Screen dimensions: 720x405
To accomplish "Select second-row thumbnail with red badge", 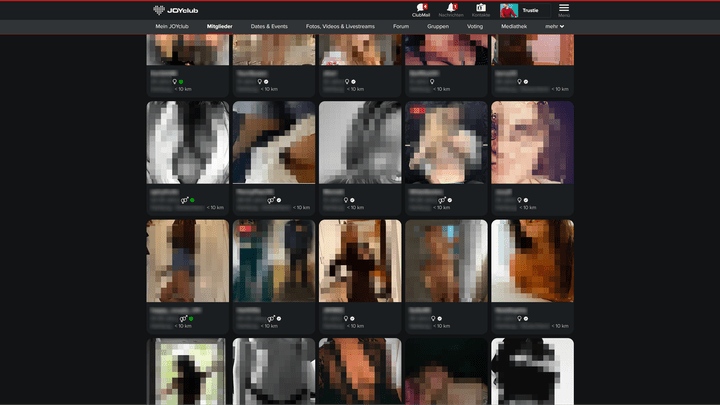I will [x=446, y=143].
